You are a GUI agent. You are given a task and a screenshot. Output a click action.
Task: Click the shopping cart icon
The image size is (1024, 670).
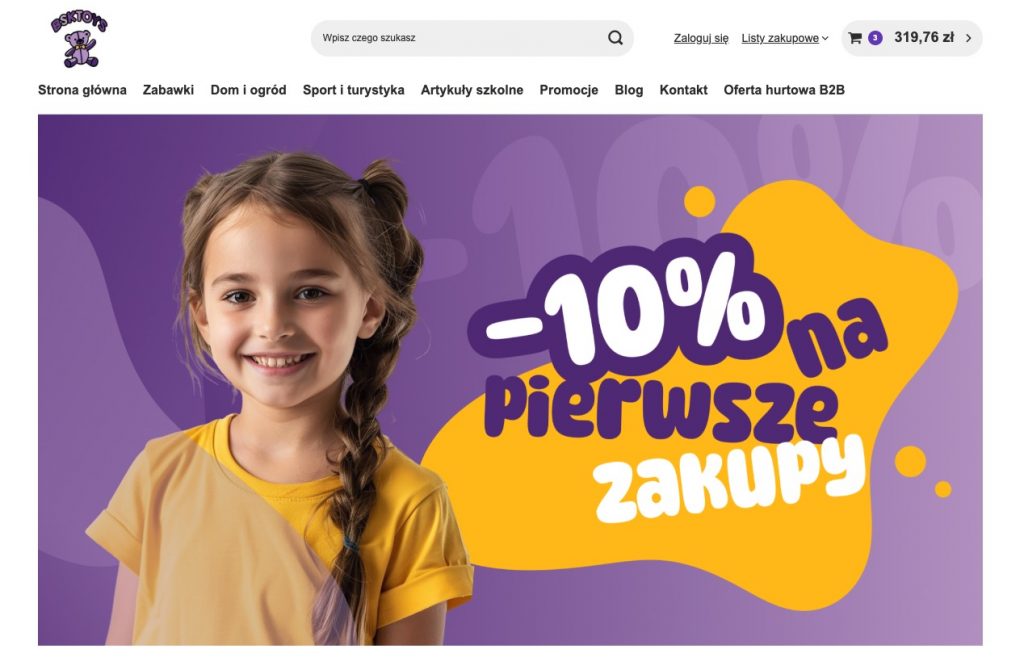point(855,38)
